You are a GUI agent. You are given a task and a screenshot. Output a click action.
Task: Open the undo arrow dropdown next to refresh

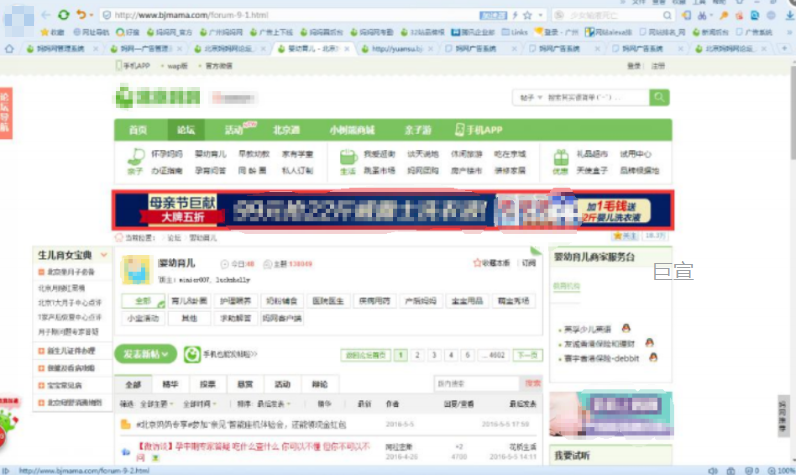91,15
